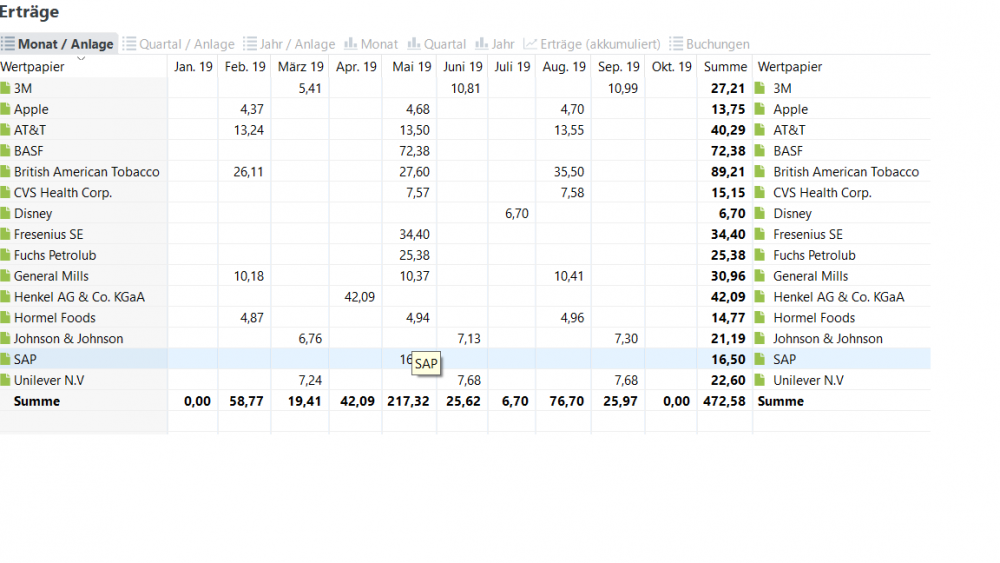Viewport: 1000px width, 563px height.
Task: Select British American Tobacco Aug. 19 value 35,50
Action: (x=569, y=172)
